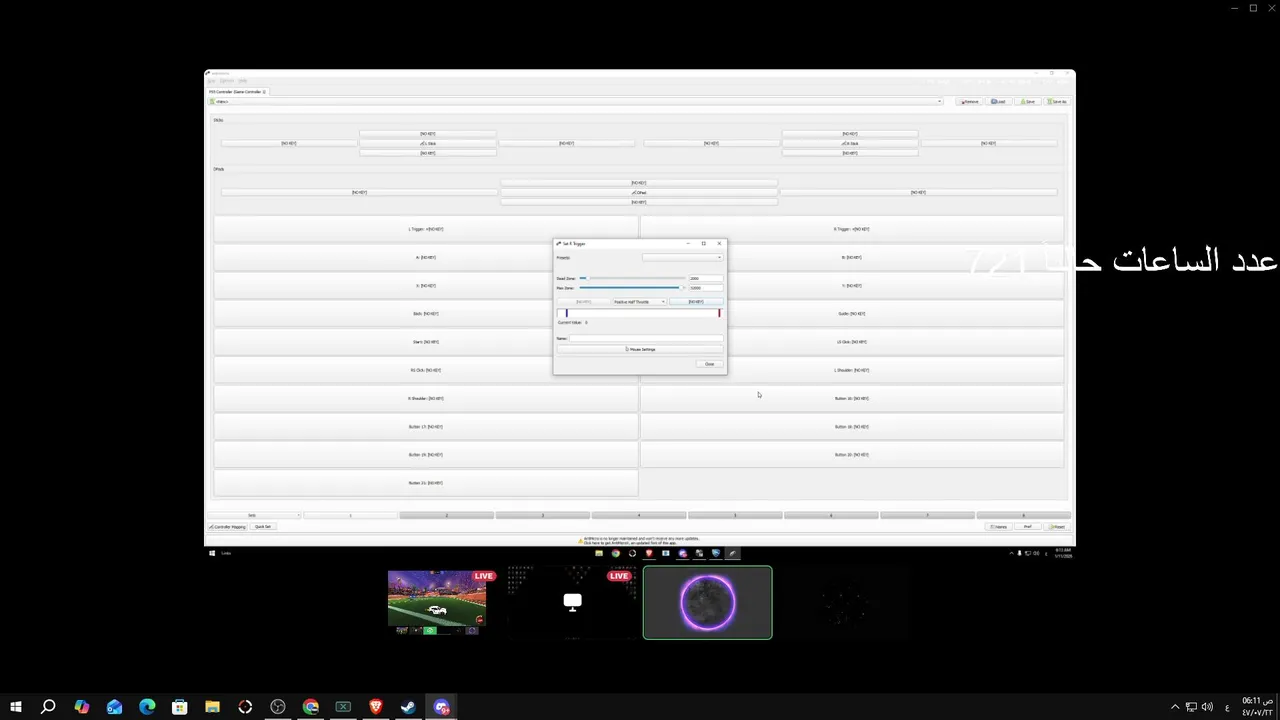Image resolution: width=1280 pixels, height=720 pixels.
Task: Click the Close button in trigger dialog
Action: (x=709, y=364)
